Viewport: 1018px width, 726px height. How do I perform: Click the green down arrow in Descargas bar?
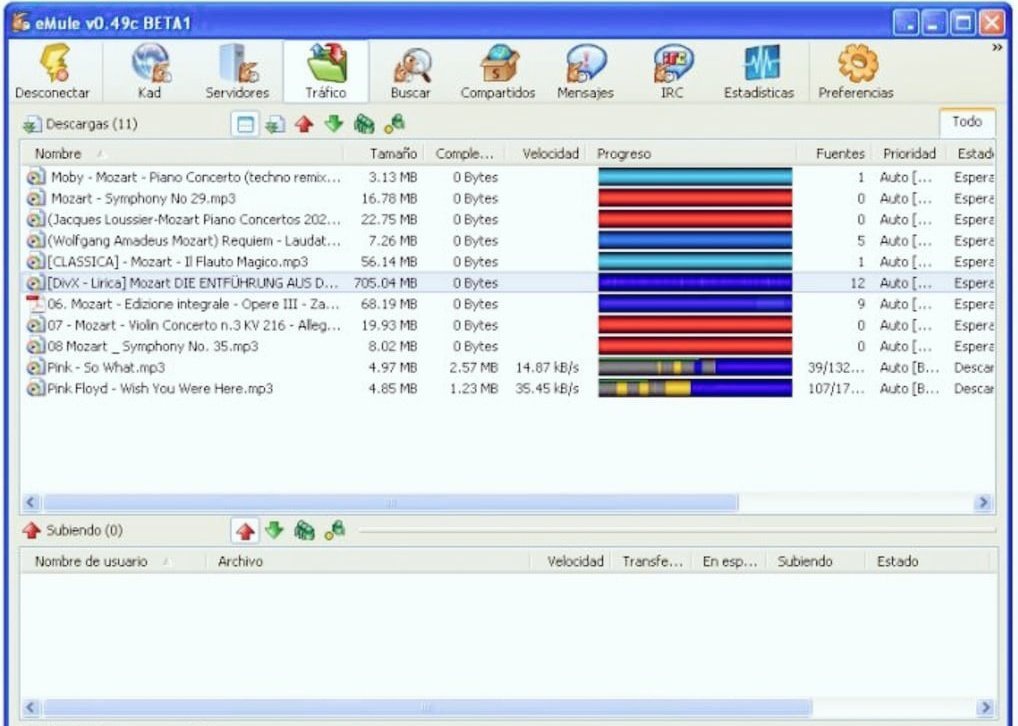pyautogui.click(x=334, y=123)
